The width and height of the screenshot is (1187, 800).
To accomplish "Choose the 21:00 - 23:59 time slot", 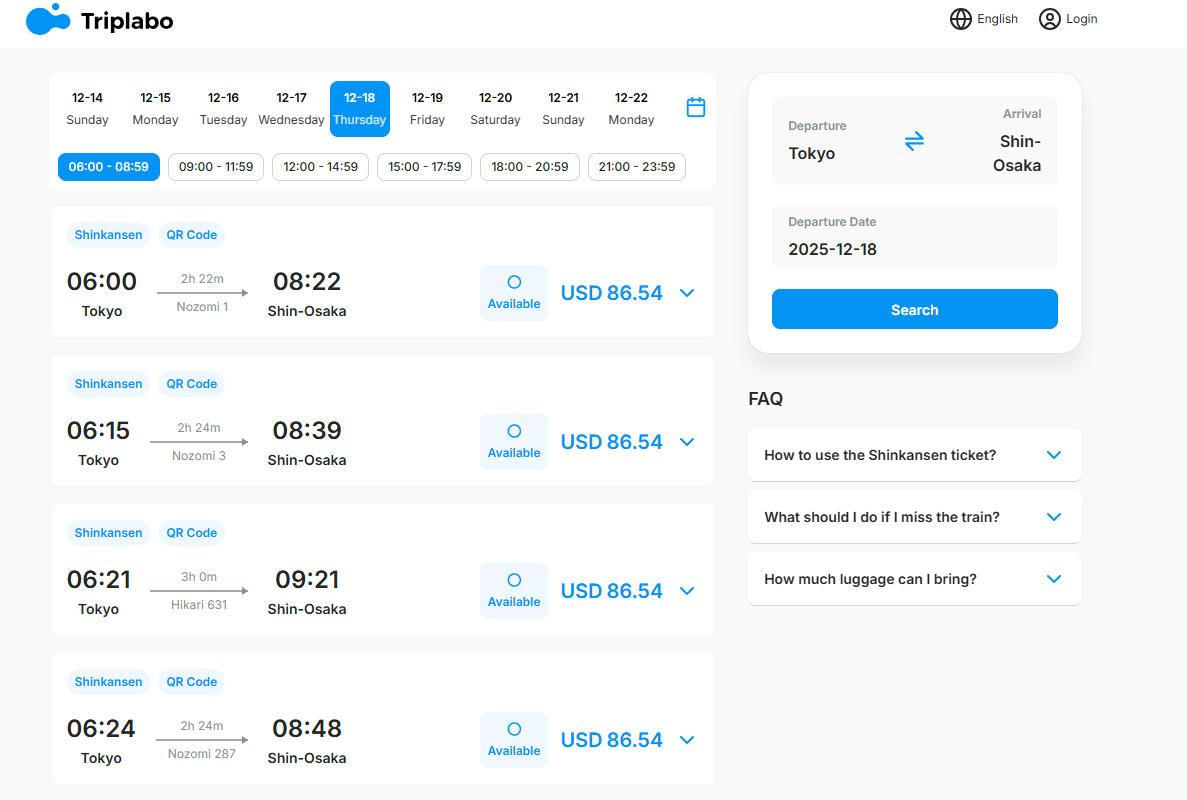I will tap(636, 167).
